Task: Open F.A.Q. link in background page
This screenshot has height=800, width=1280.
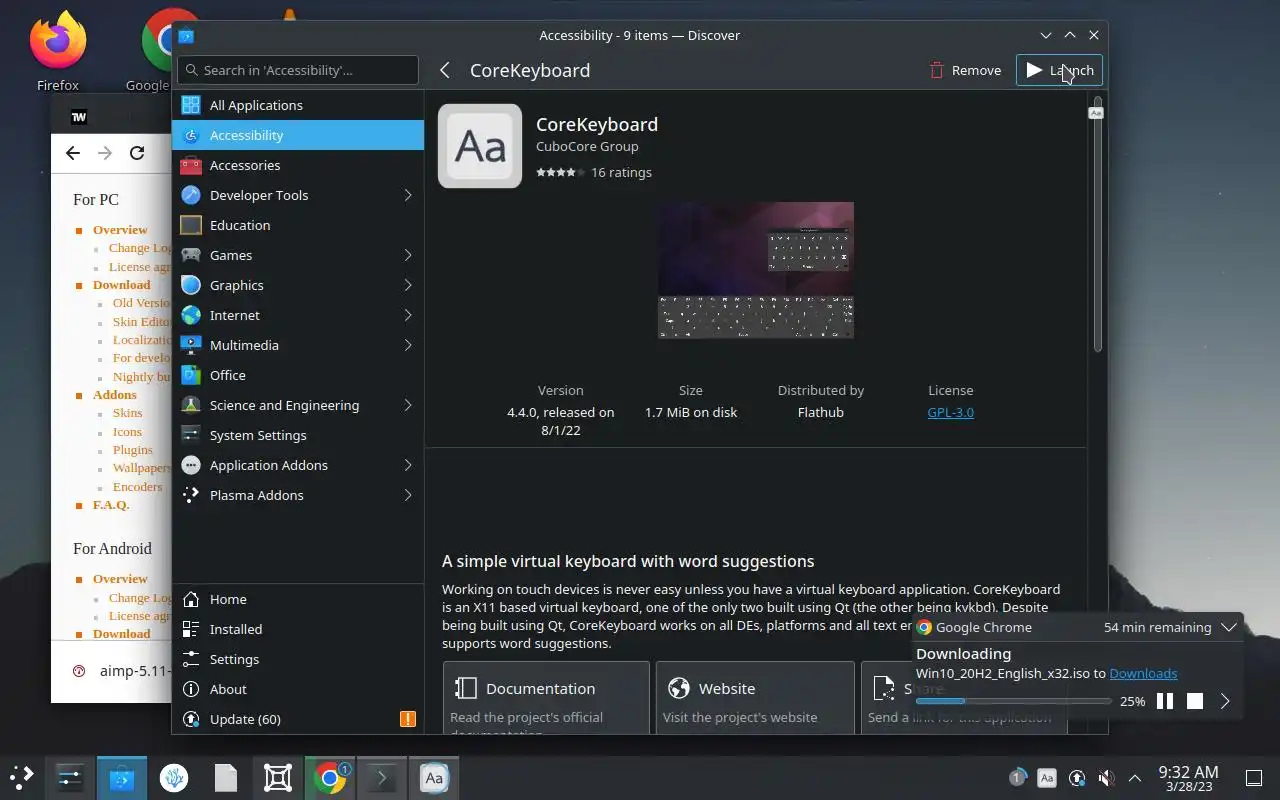Action: 111,505
